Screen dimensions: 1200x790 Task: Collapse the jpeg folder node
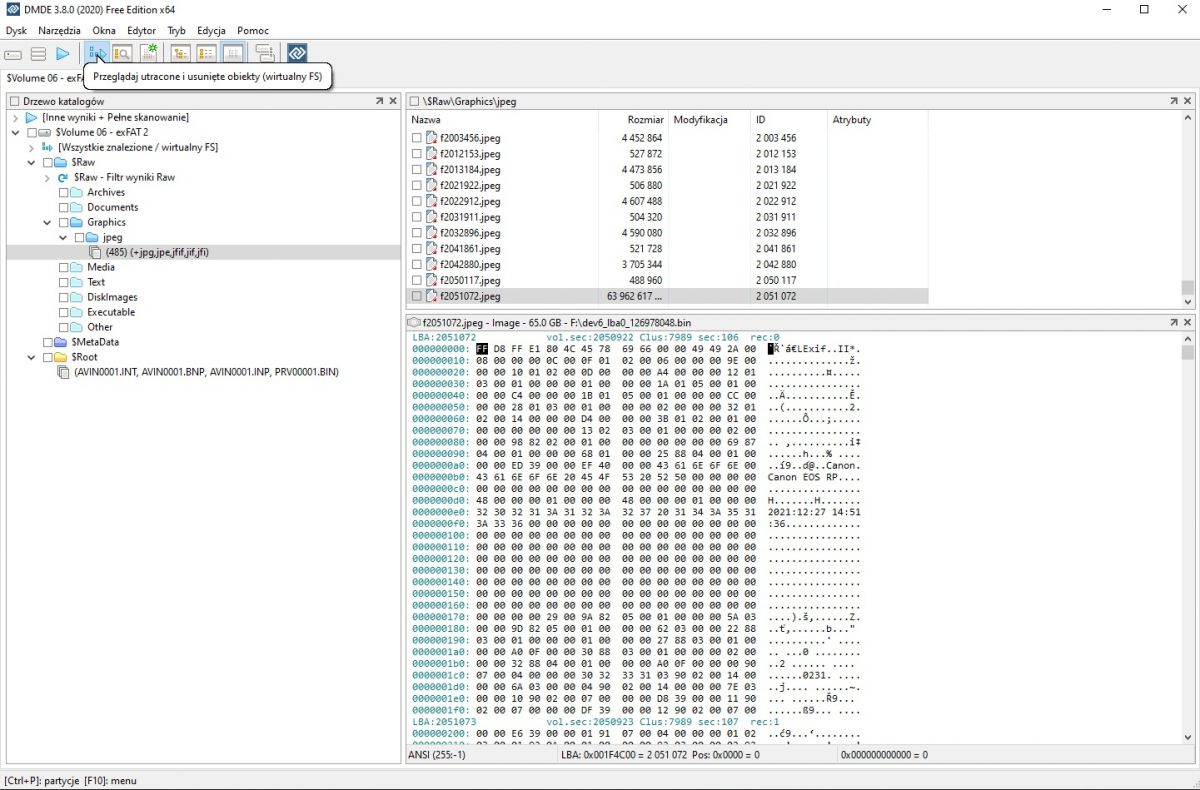click(63, 237)
